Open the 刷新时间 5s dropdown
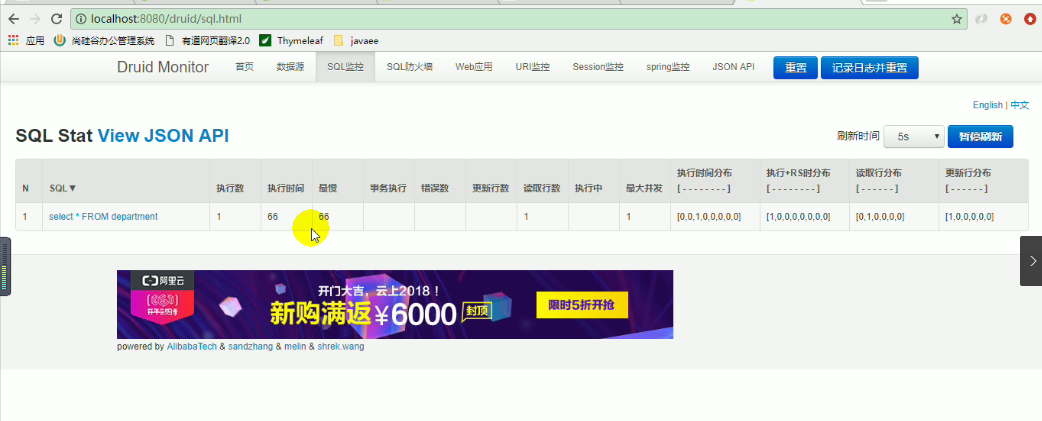This screenshot has height=421, width=1042. click(914, 136)
